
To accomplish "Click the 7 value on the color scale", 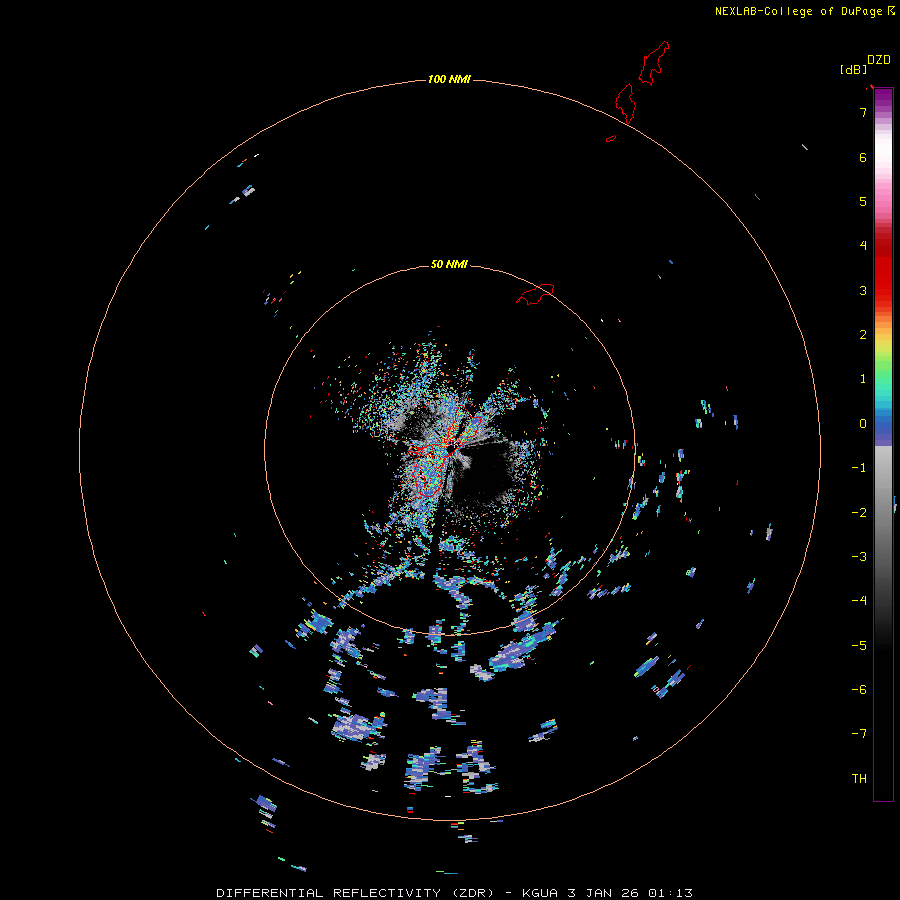I will pos(863,112).
